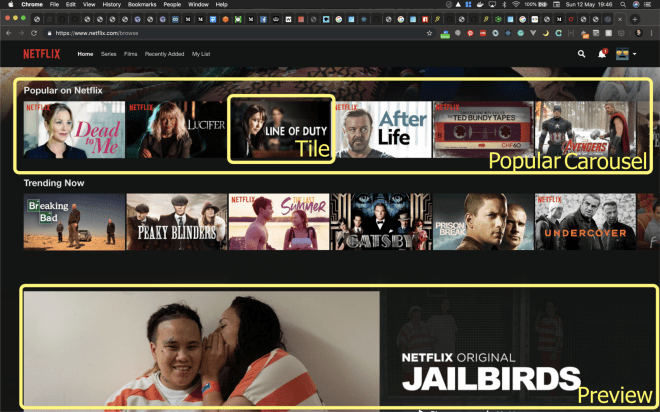Click the Netflix logo in the header
This screenshot has width=660, height=412.
click(41, 54)
